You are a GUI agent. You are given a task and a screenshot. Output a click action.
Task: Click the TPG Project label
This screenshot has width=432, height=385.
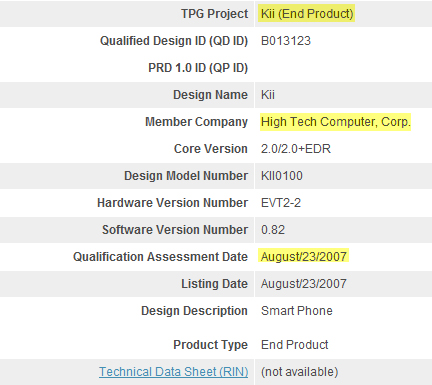(x=215, y=14)
